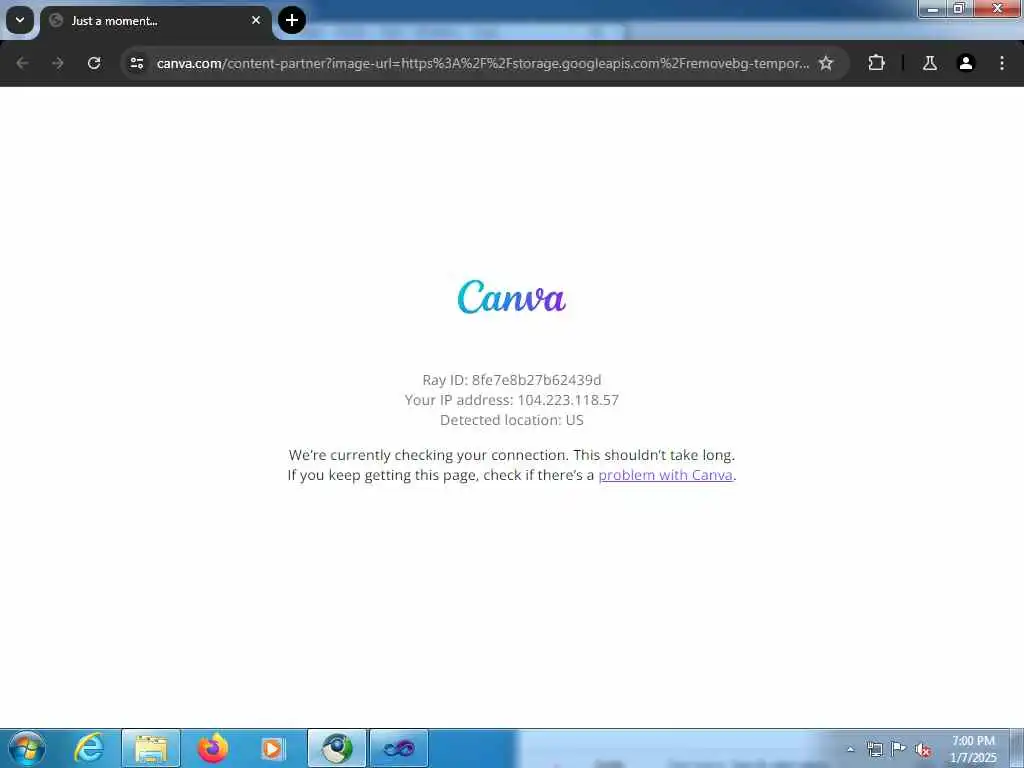
Task: Open the Extensions puzzle icon
Action: (x=876, y=63)
